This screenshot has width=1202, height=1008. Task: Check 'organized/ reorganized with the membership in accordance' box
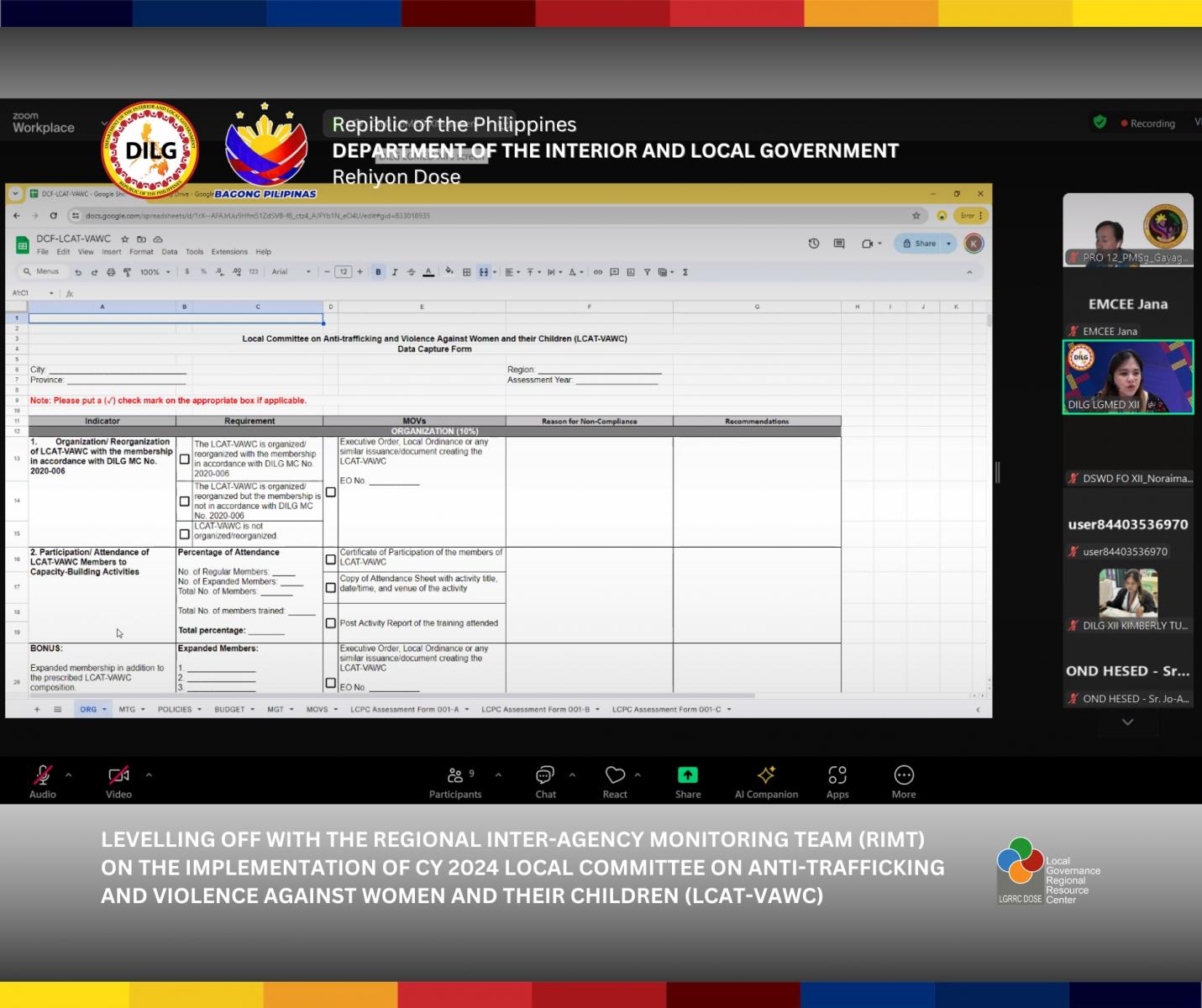(185, 459)
